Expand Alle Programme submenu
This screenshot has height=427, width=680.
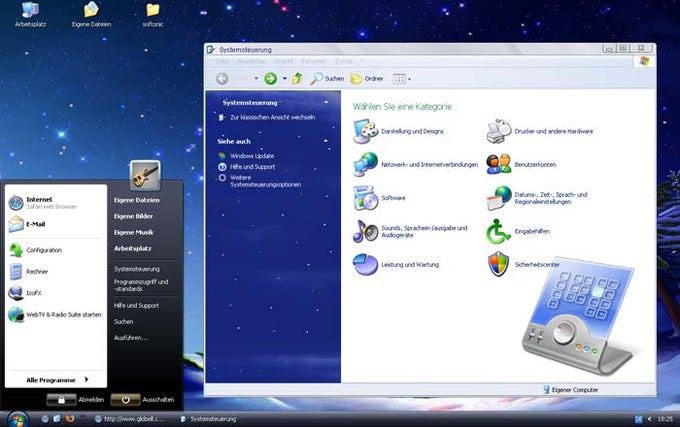pyautogui.click(x=56, y=380)
